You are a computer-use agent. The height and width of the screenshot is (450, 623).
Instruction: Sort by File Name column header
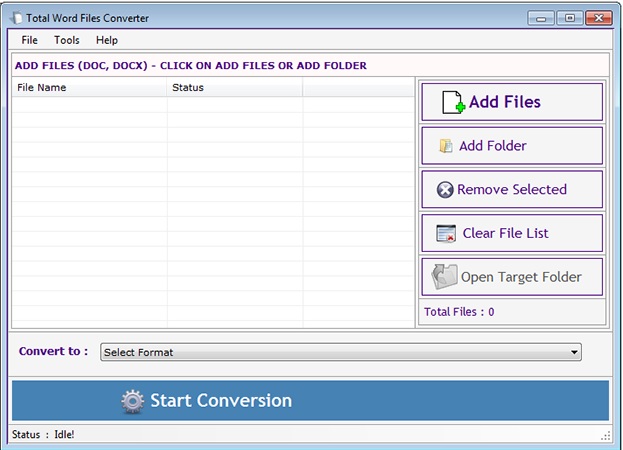click(x=89, y=87)
